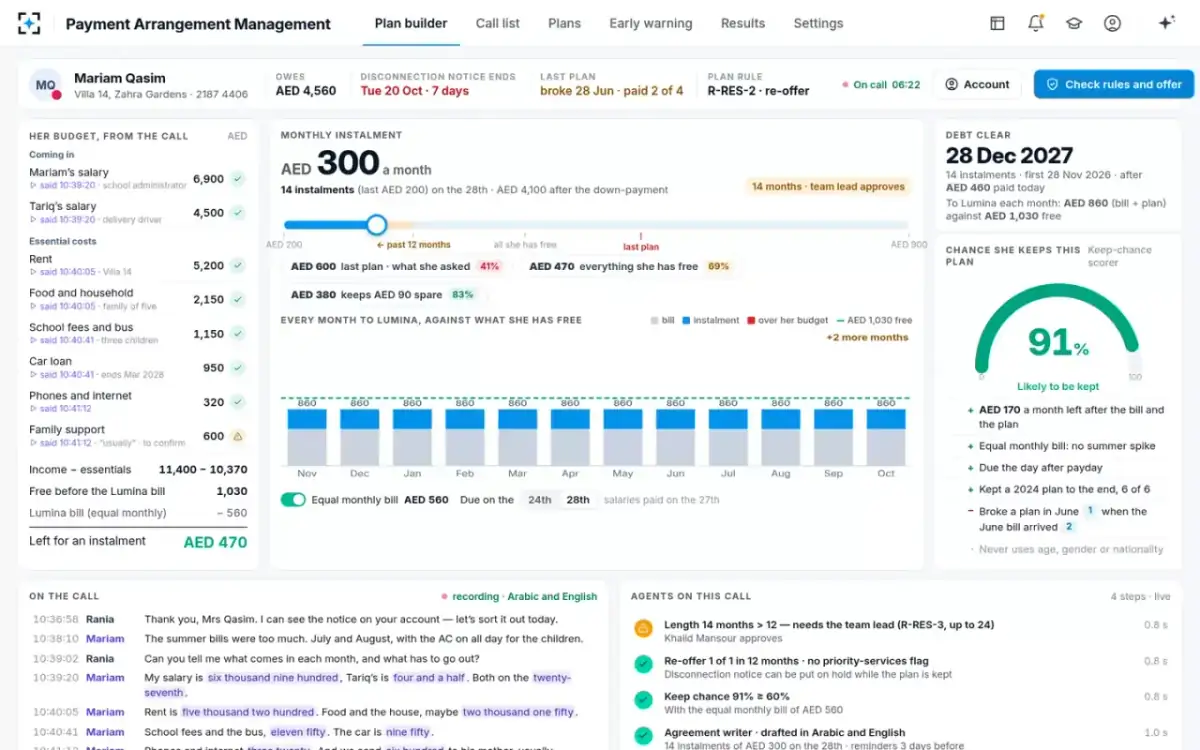Screen dimensions: 1200x750
Task: Click the highlighted phrase four and a half
Action: pos(430,678)
